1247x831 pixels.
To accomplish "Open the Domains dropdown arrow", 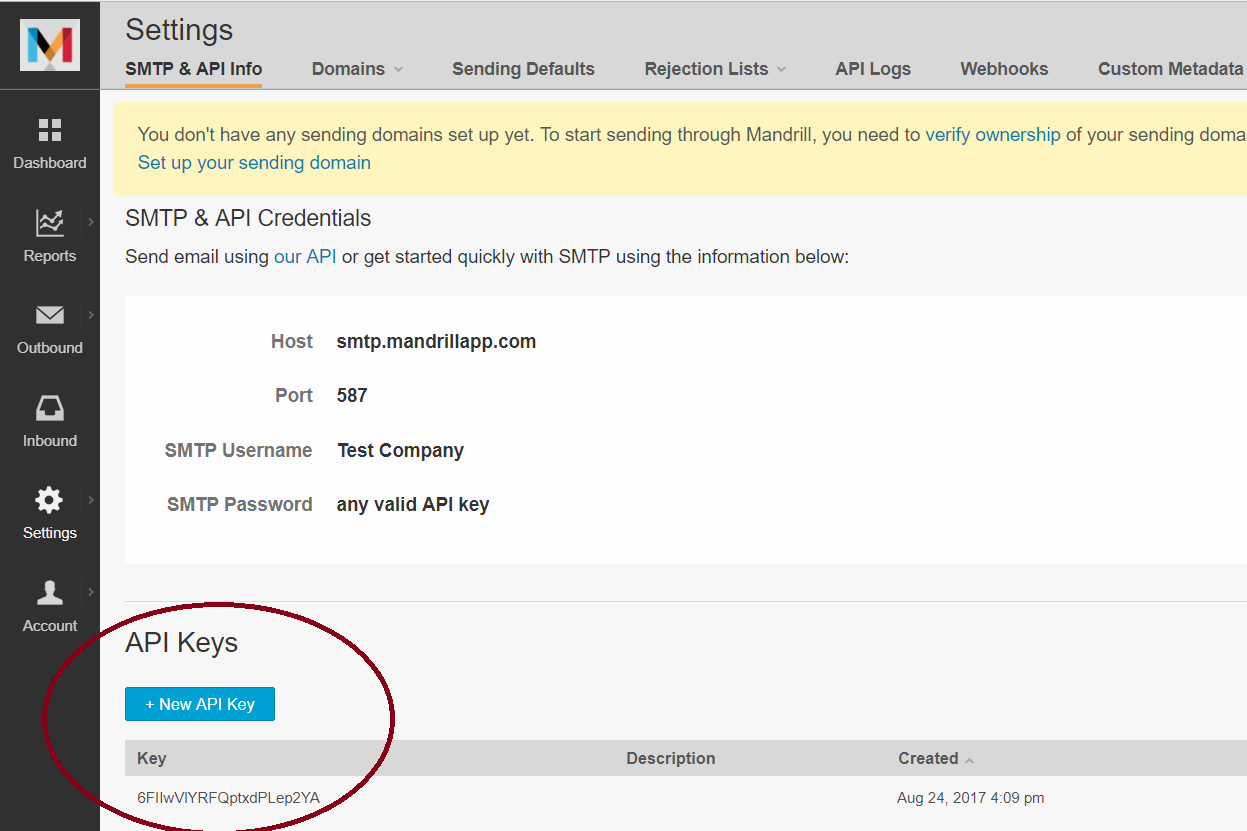I will [x=398, y=70].
